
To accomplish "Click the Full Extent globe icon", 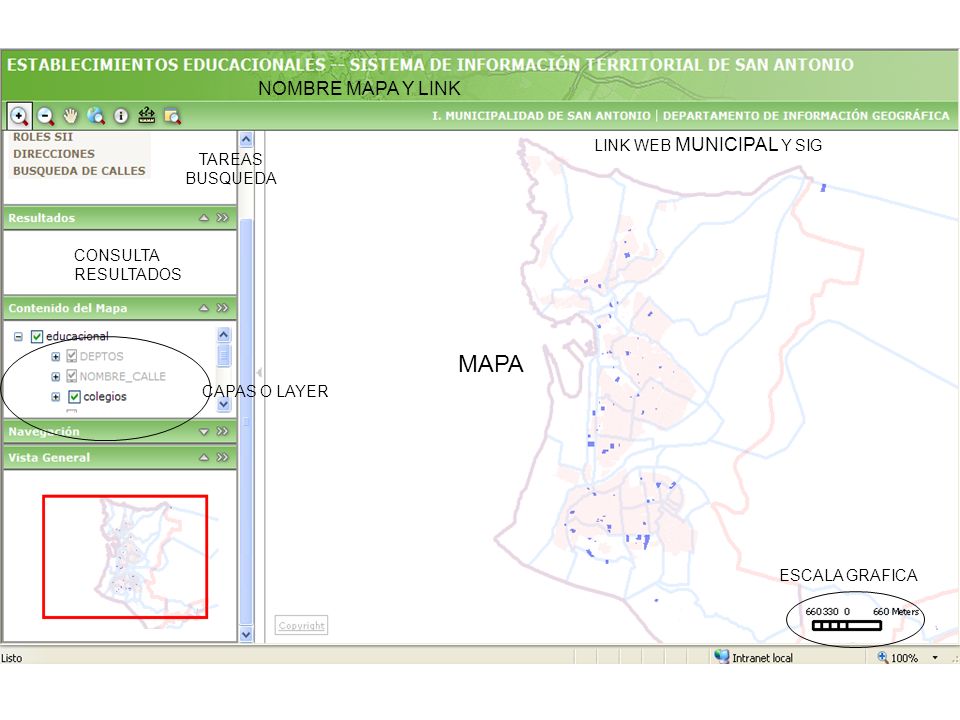I will [x=96, y=115].
